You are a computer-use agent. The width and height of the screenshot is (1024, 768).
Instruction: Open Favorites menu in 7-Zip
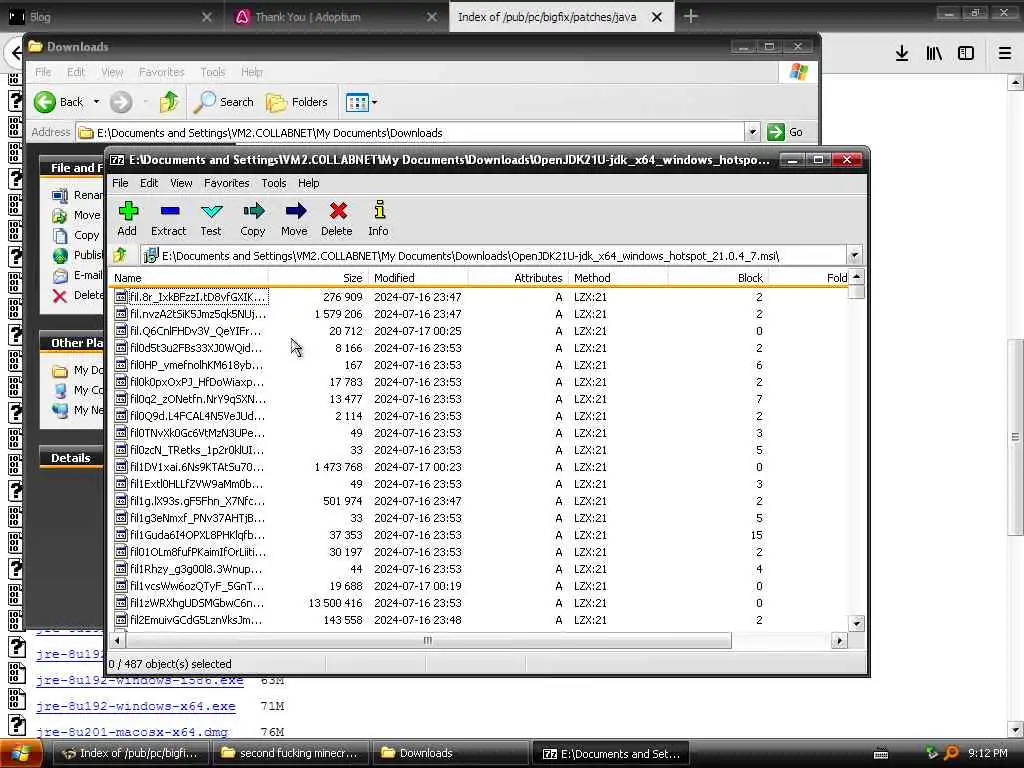coord(227,184)
